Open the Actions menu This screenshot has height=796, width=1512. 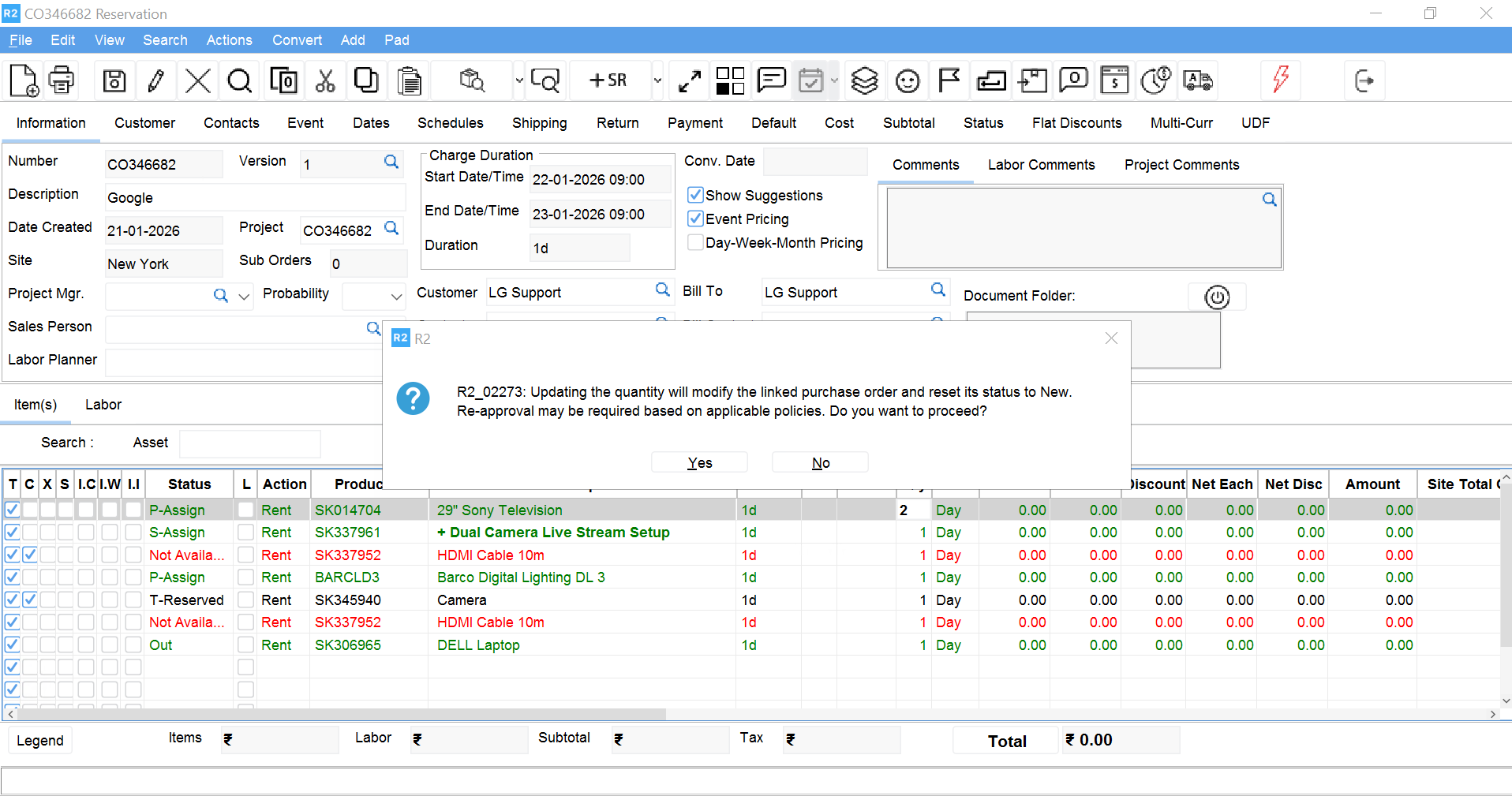(x=229, y=40)
